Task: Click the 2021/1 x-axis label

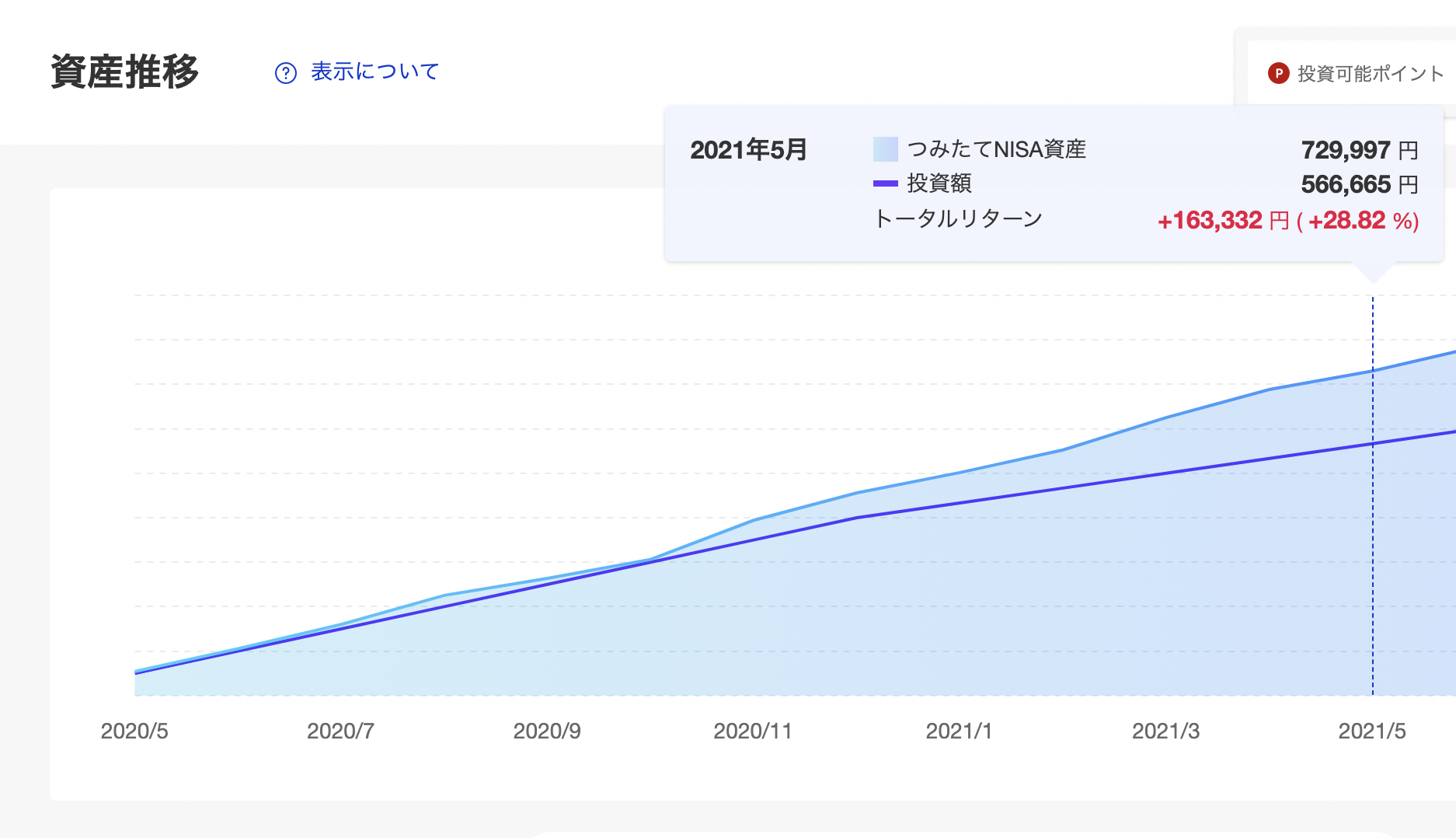Action: click(x=959, y=731)
